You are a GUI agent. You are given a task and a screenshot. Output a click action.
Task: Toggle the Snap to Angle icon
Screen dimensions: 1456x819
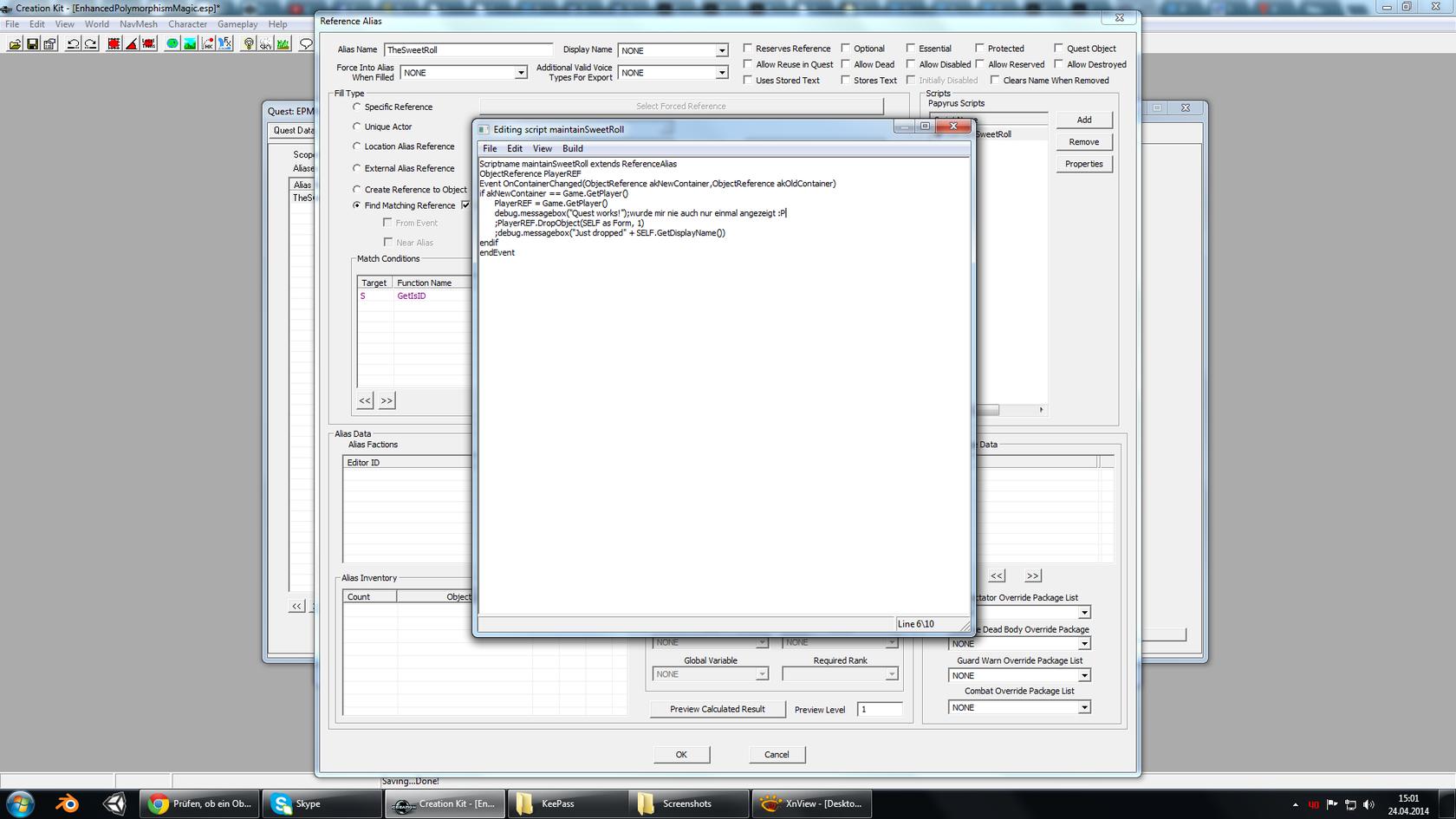[132, 43]
